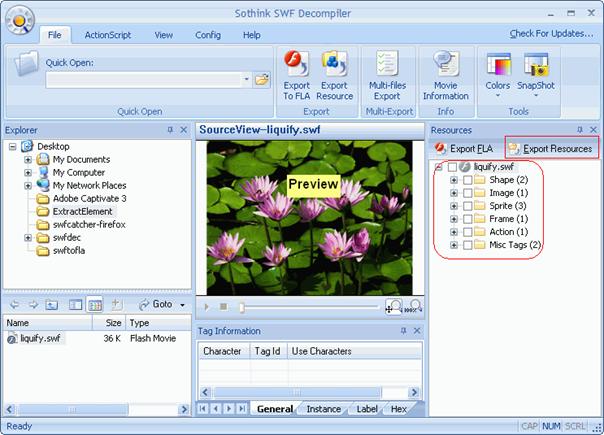The width and height of the screenshot is (604, 435).
Task: Click the zoom magnifier in preview bar
Action: pyautogui.click(x=394, y=307)
